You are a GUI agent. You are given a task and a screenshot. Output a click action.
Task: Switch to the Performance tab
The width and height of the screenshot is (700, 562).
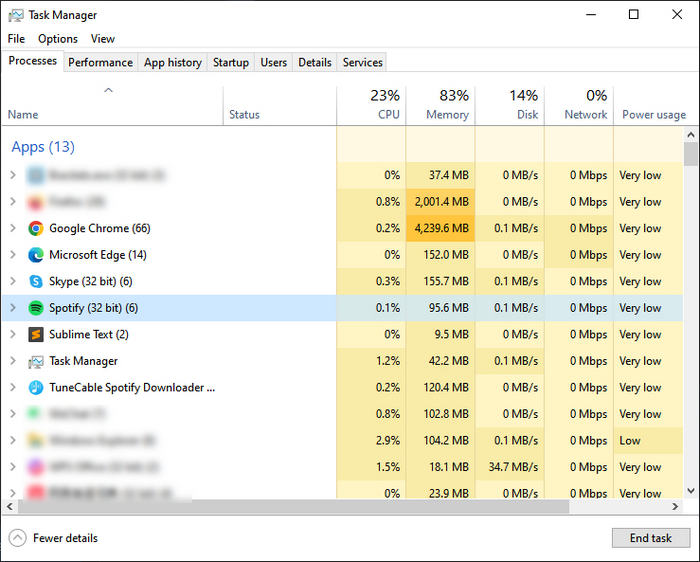(100, 62)
